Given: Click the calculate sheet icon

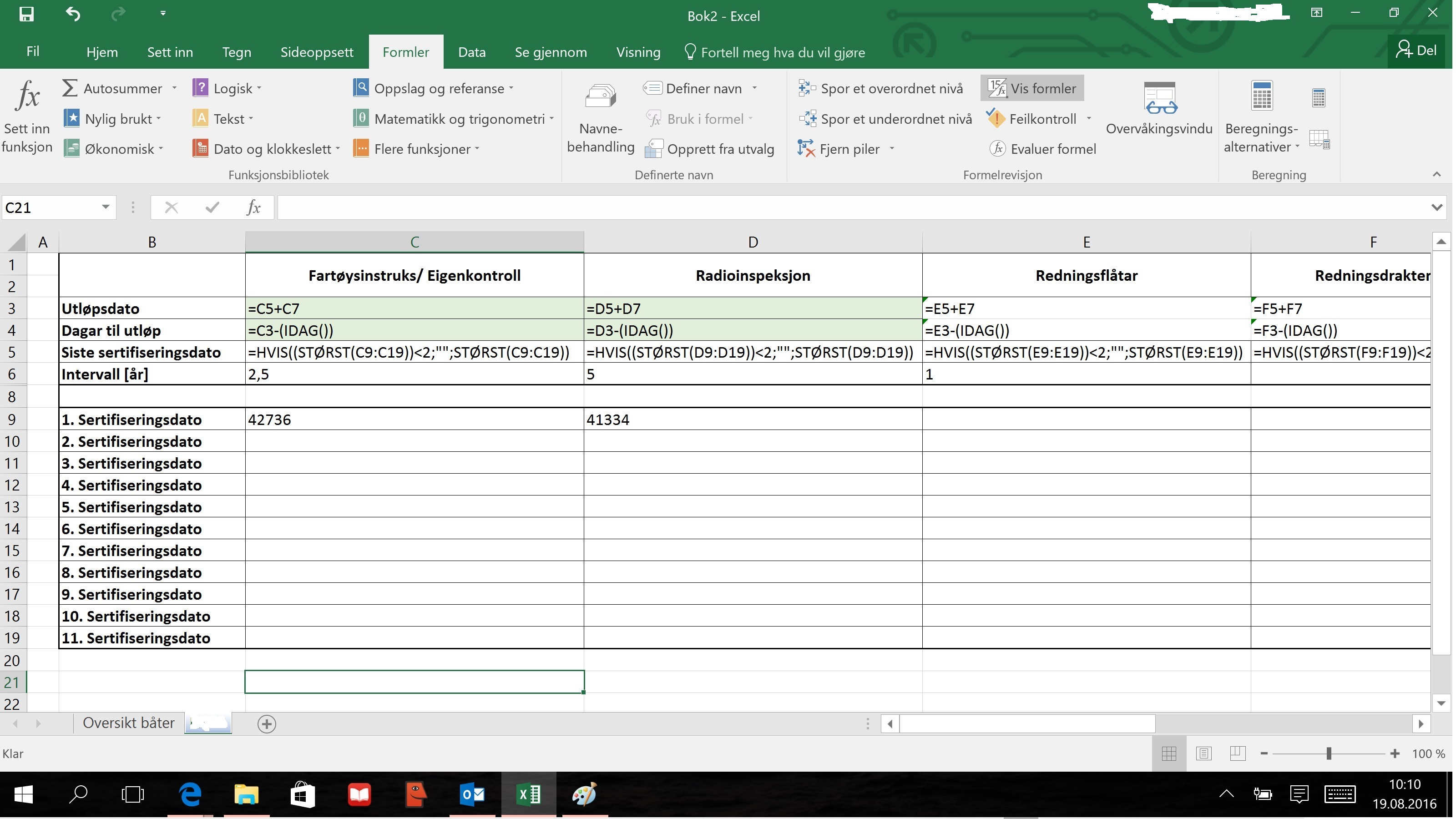Looking at the screenshot, I should 1319,139.
